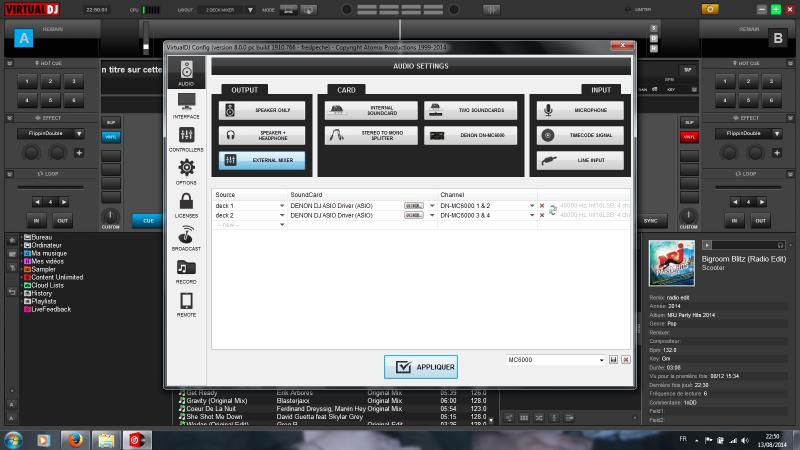This screenshot has width=800, height=450.
Task: Open the Licenses padlock section
Action: coord(185,204)
